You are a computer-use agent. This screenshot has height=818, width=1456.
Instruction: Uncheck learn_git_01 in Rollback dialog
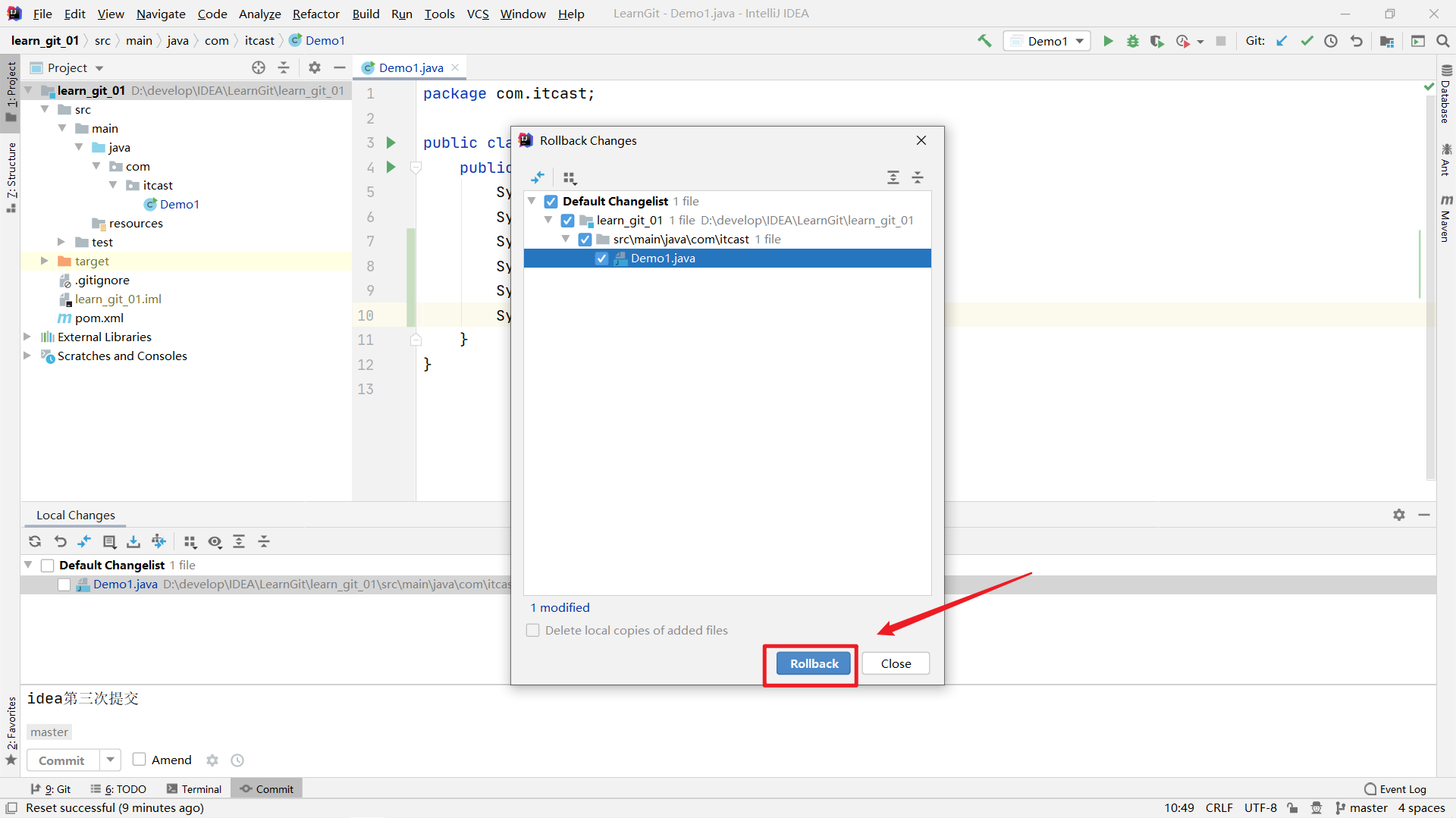(x=568, y=221)
